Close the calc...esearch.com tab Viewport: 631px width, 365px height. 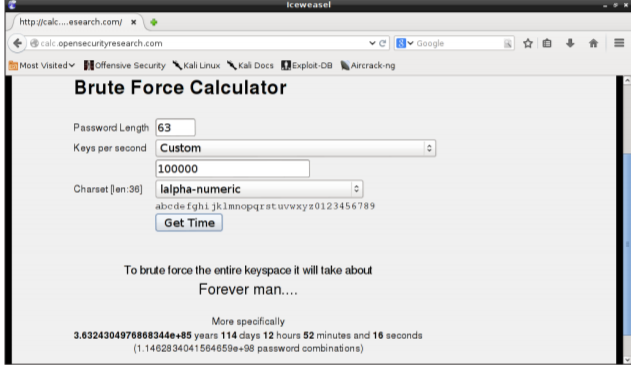pyautogui.click(x=133, y=22)
